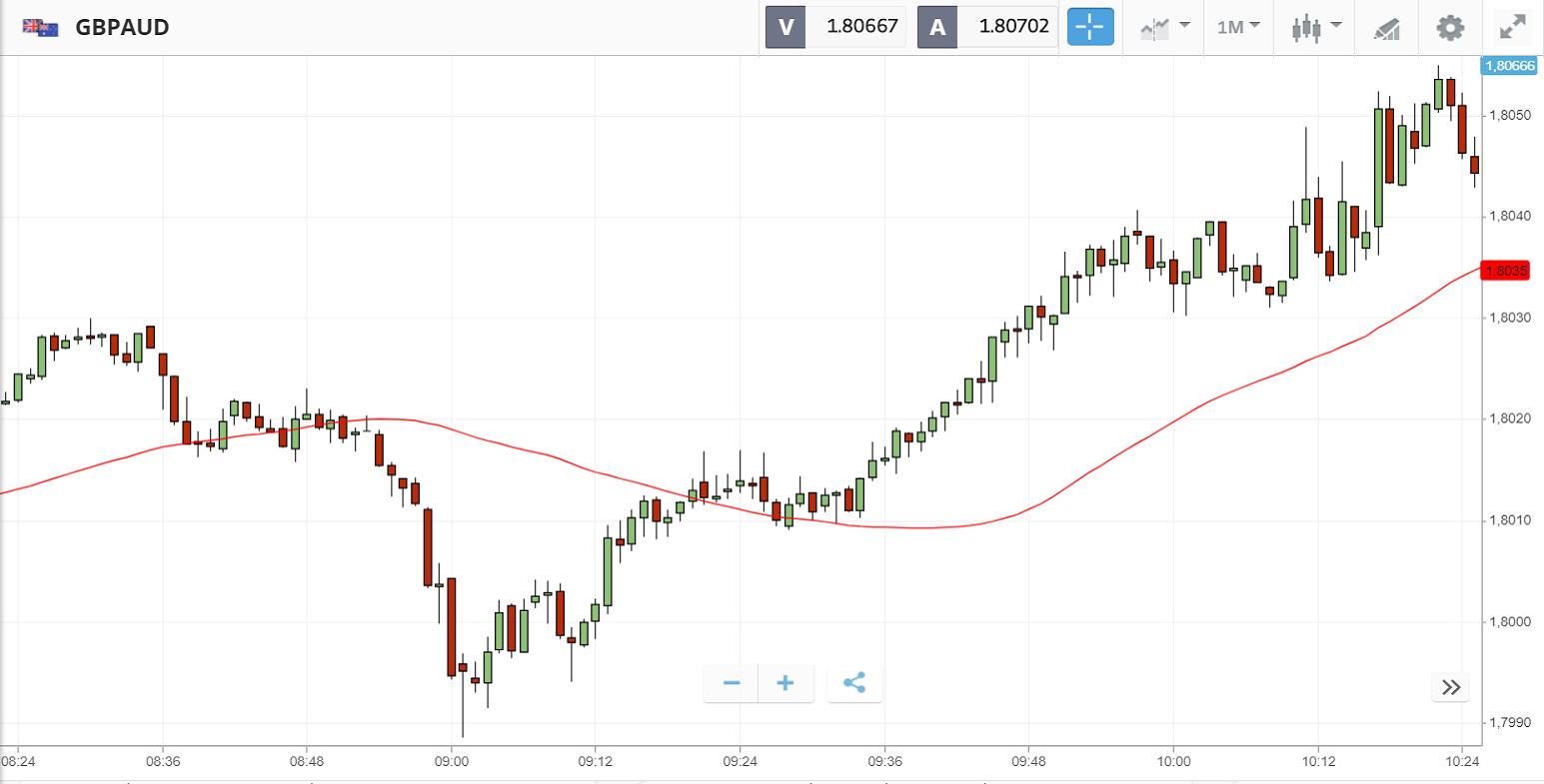This screenshot has width=1544, height=784.
Task: Select the red moving average price label
Action: (1505, 271)
